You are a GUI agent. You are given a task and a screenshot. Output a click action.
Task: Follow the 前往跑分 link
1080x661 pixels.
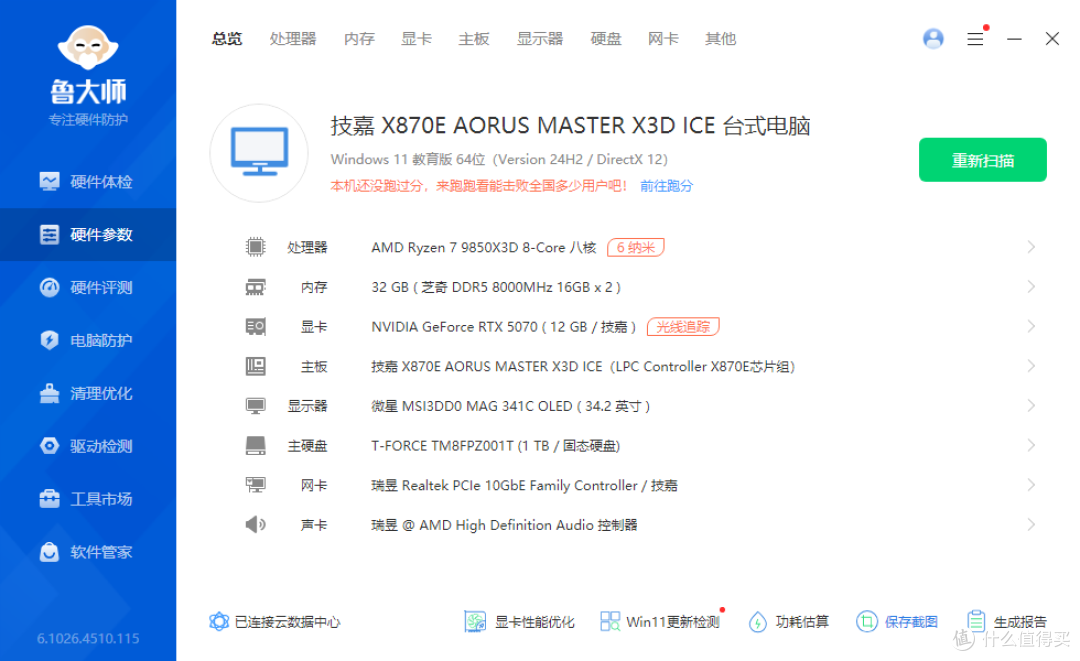point(666,186)
